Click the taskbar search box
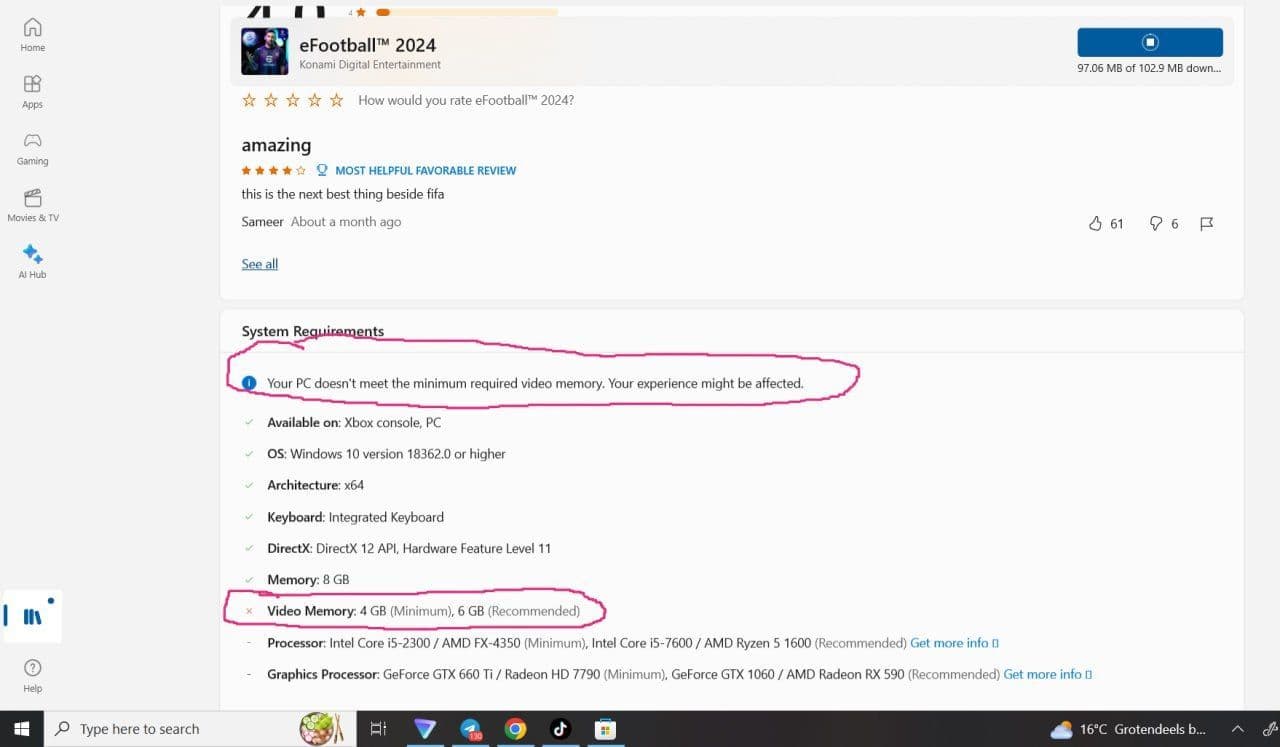This screenshot has height=747, width=1280. [x=200, y=729]
